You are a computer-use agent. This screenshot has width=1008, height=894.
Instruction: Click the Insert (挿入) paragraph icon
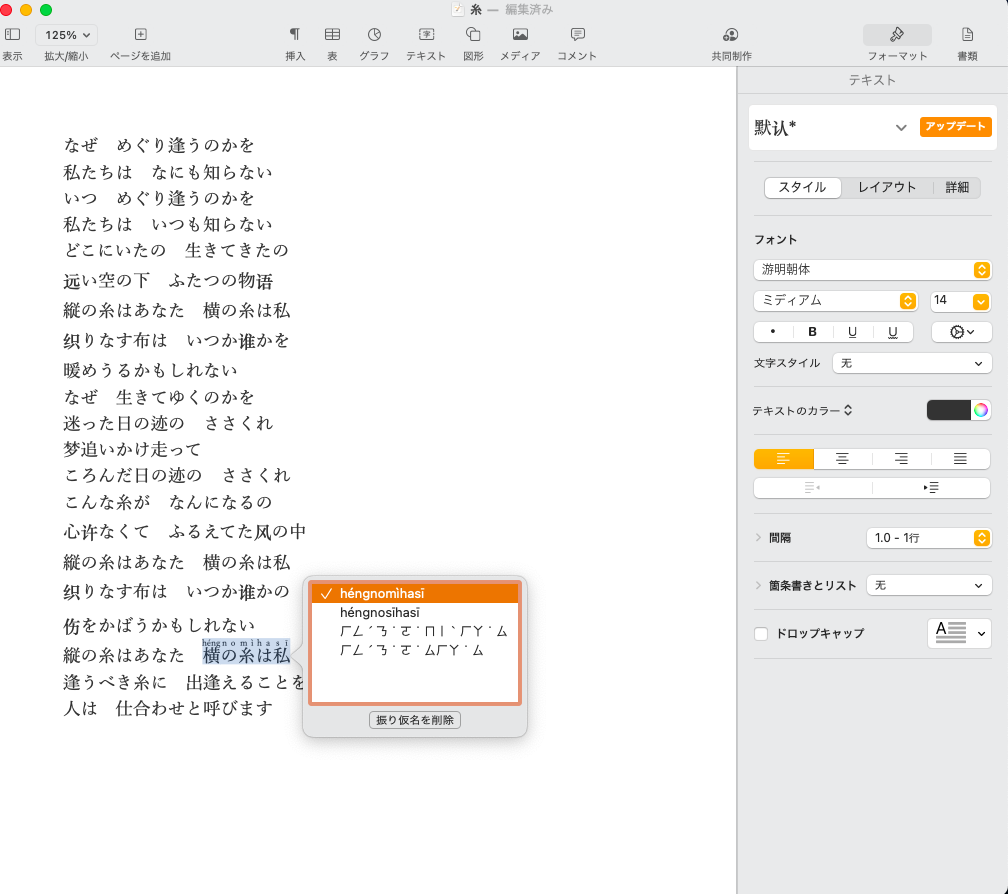(295, 35)
